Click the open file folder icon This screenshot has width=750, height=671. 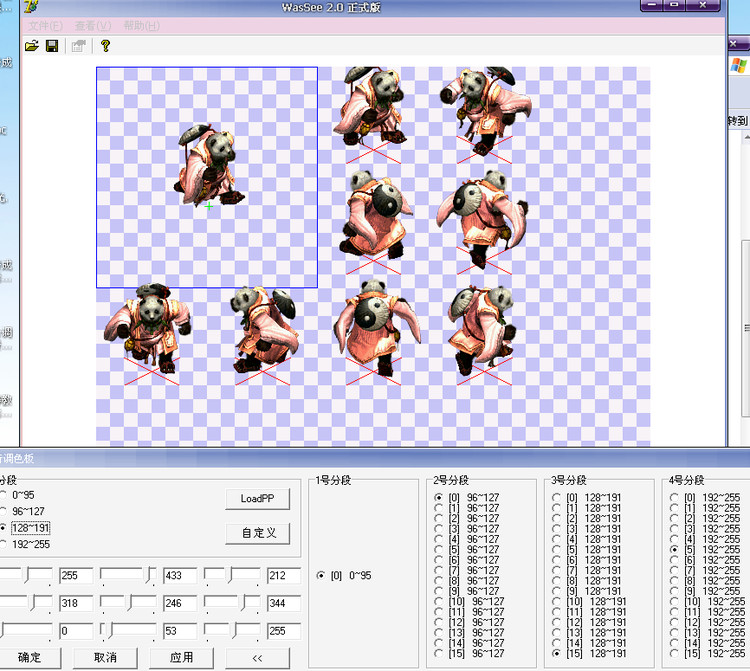click(x=32, y=46)
